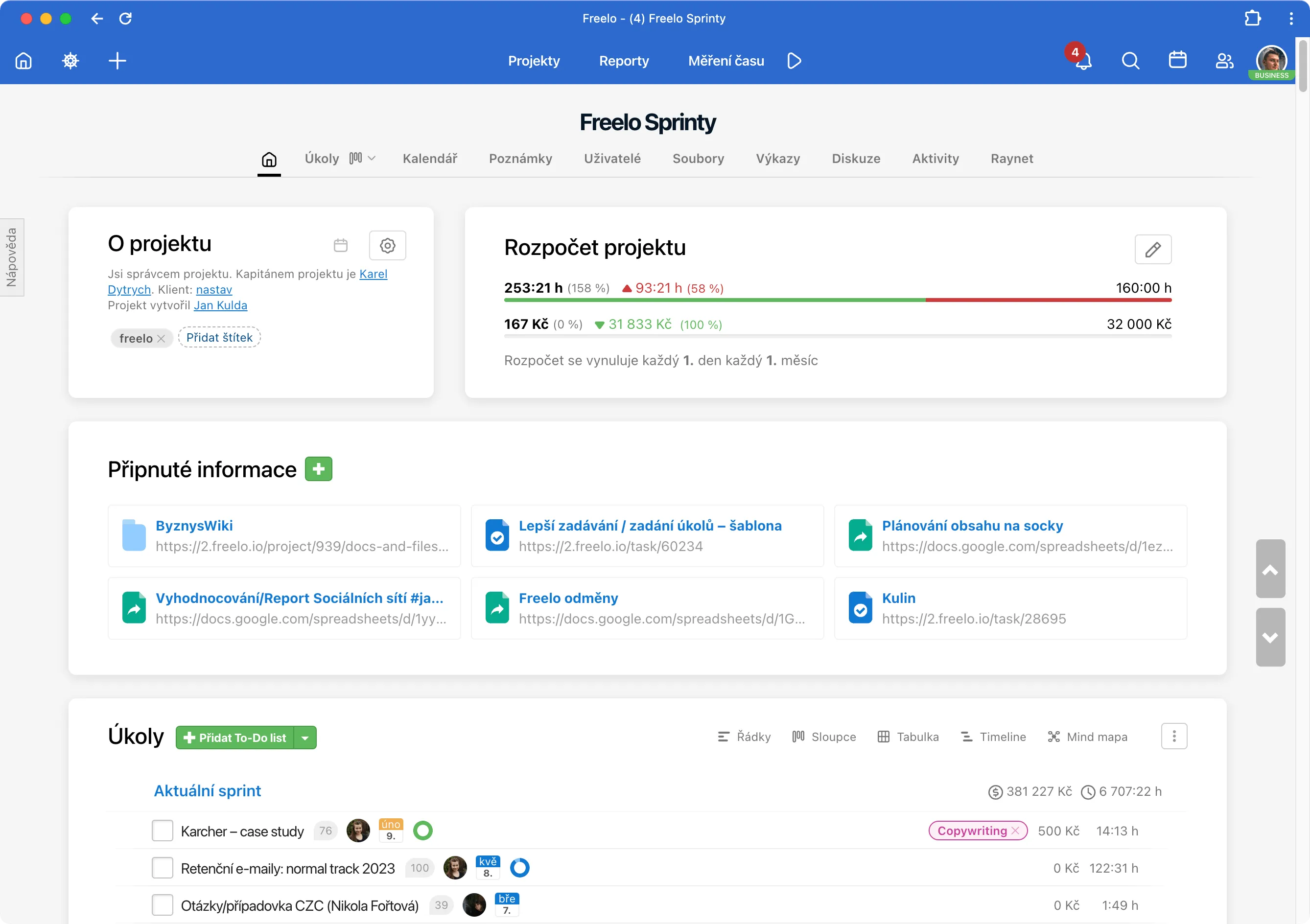1310x924 pixels.
Task: Open the Úkoly project tab
Action: (x=322, y=159)
